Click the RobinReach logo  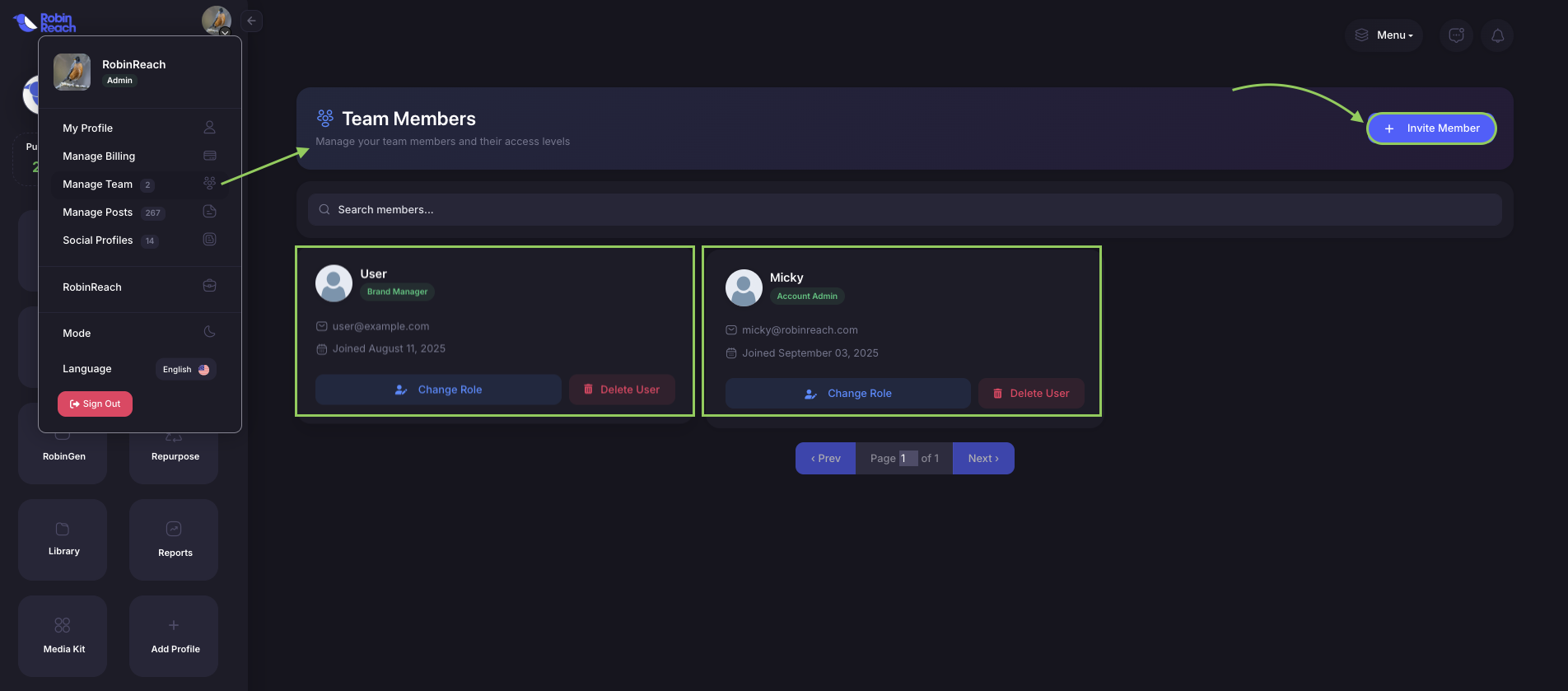44,22
